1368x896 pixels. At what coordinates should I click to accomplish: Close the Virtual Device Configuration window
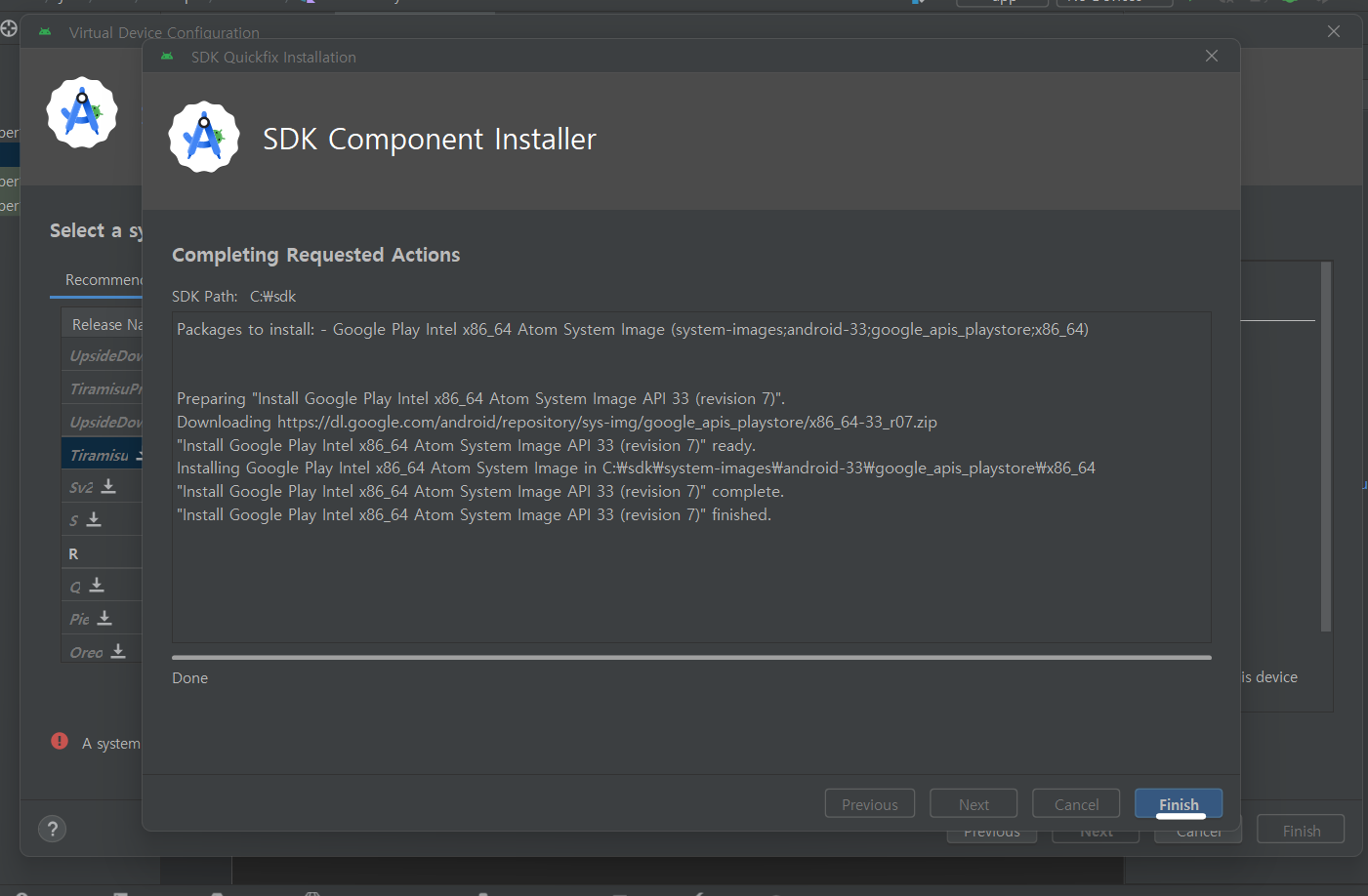click(1333, 31)
